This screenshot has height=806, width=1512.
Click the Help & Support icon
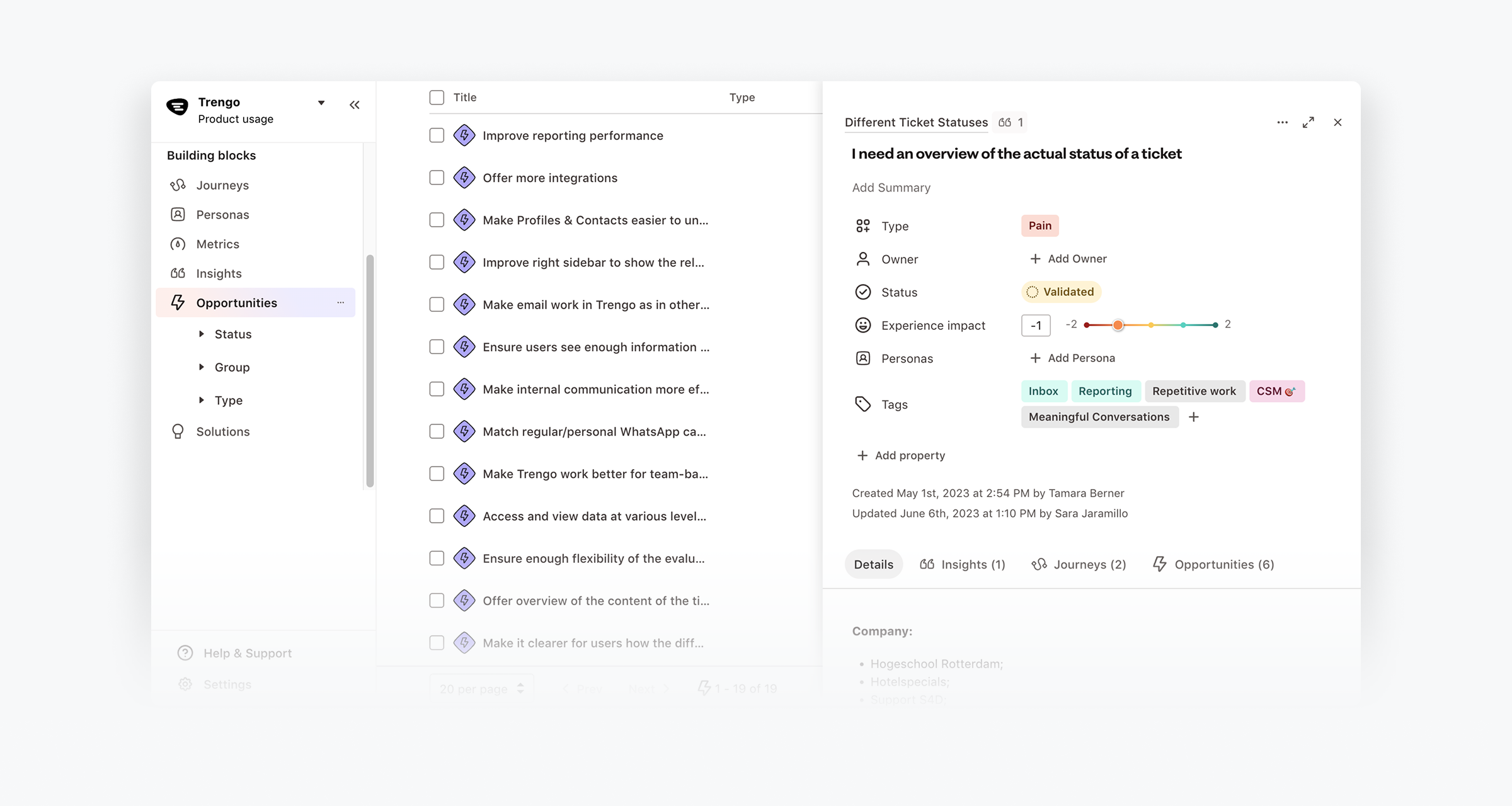tap(185, 653)
